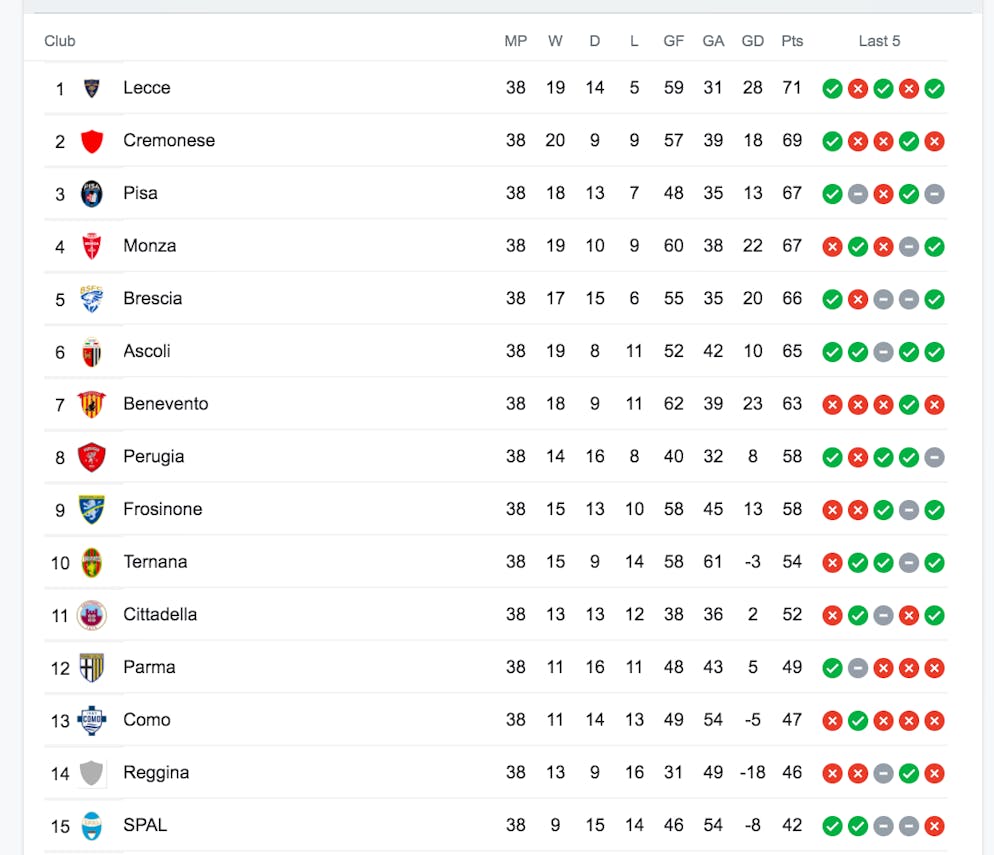Click the Lecce club crest icon
Viewport: 994px width, 855px height.
(92, 88)
